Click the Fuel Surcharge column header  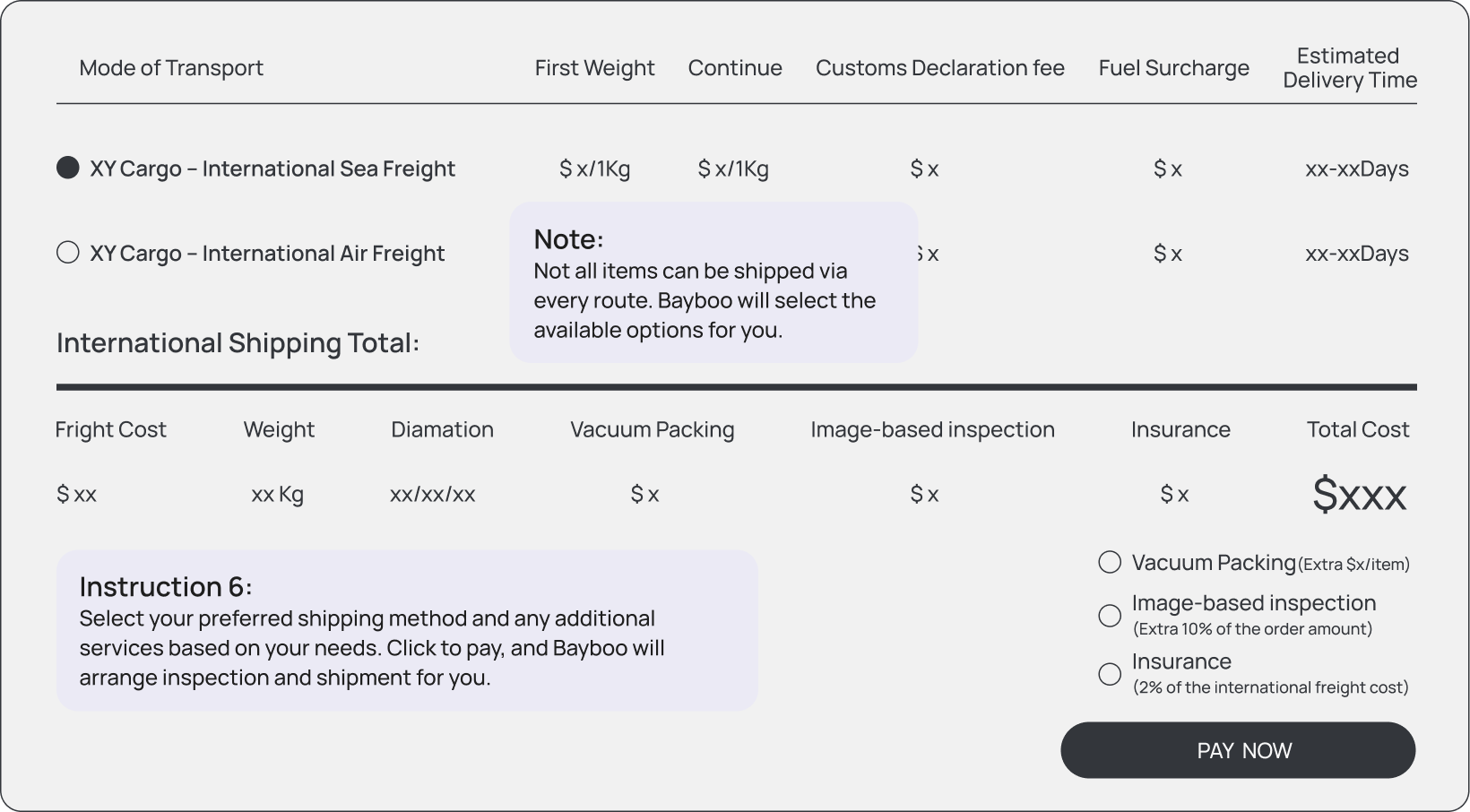[1173, 68]
